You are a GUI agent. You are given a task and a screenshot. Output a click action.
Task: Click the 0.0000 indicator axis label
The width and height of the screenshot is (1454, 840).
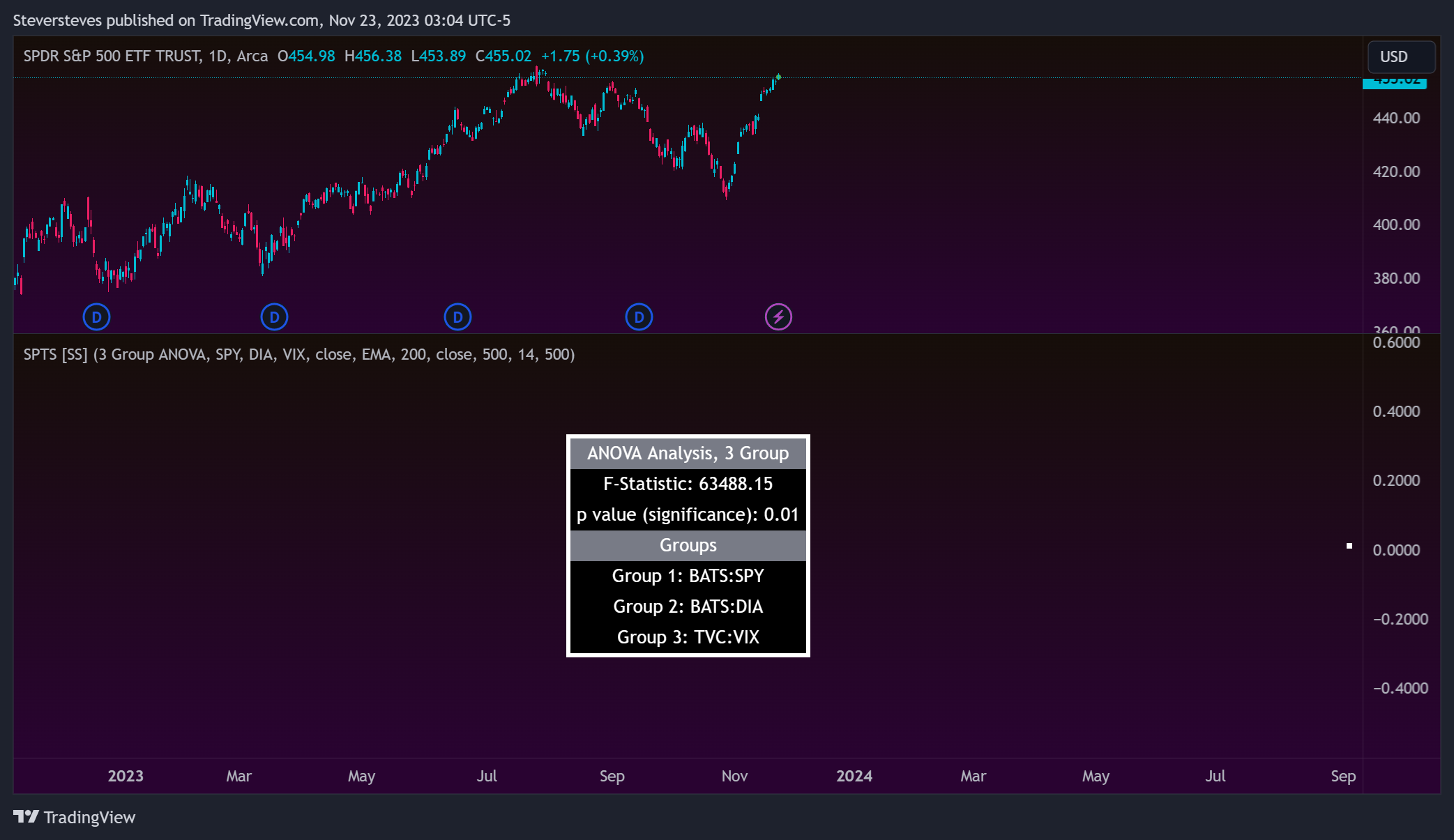click(1396, 550)
